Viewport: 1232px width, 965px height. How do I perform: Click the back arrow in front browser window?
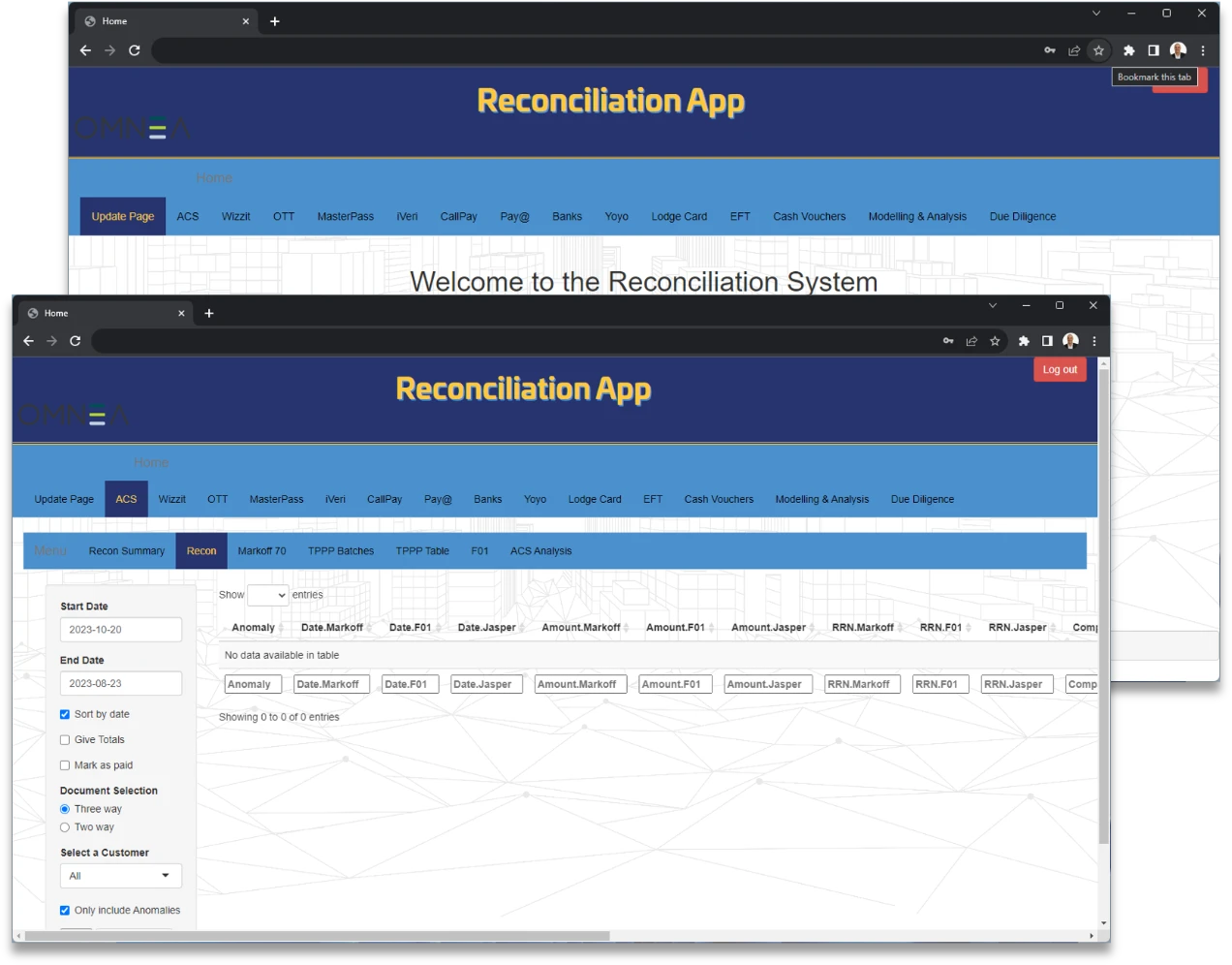coord(28,341)
